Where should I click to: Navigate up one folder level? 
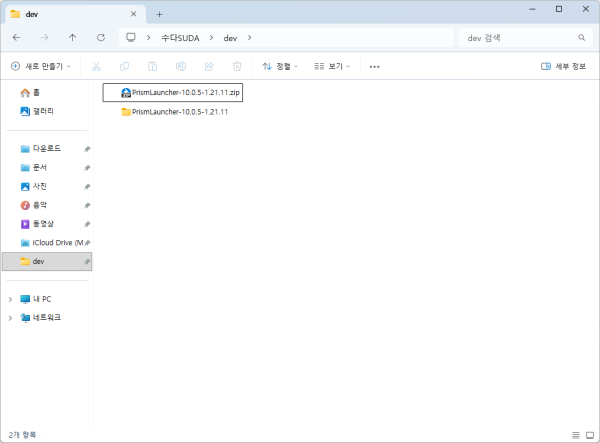pyautogui.click(x=72, y=37)
